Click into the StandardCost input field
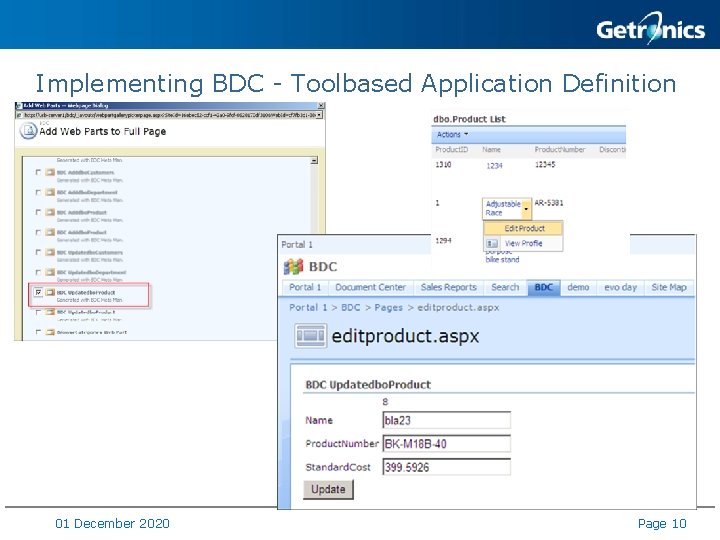The width and height of the screenshot is (720, 540). point(446,467)
